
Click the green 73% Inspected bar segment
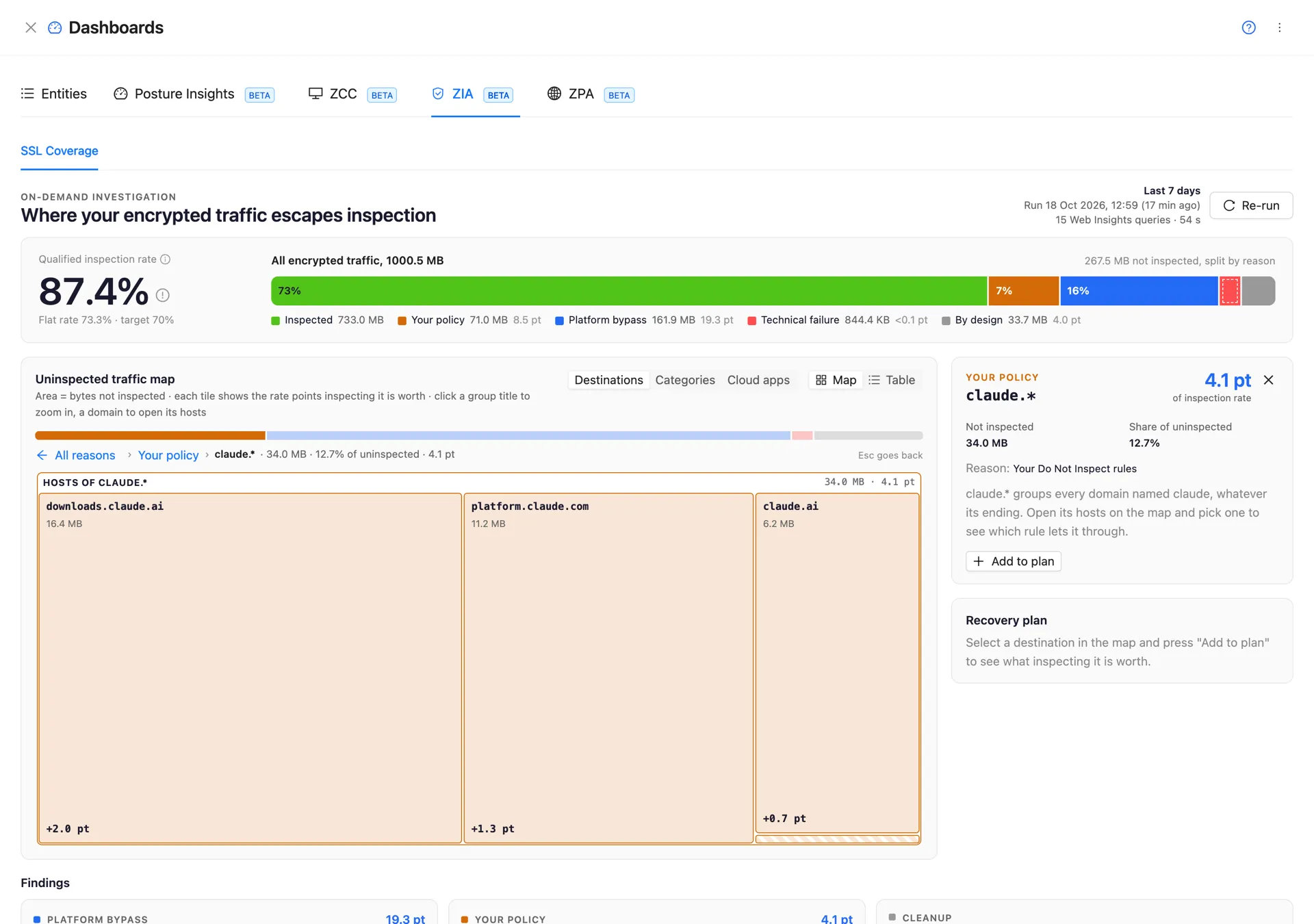point(629,291)
